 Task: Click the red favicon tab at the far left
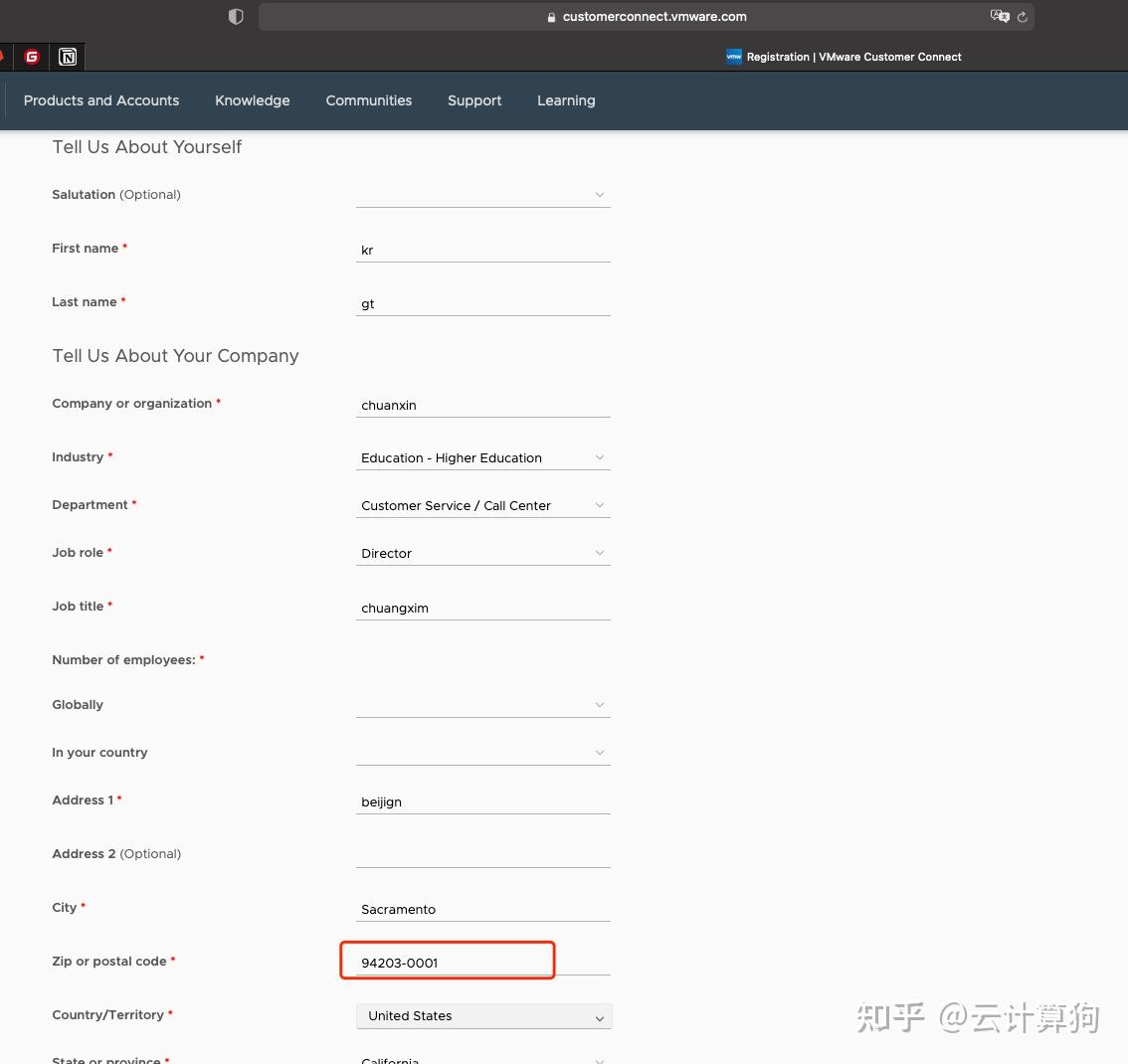coord(4,57)
